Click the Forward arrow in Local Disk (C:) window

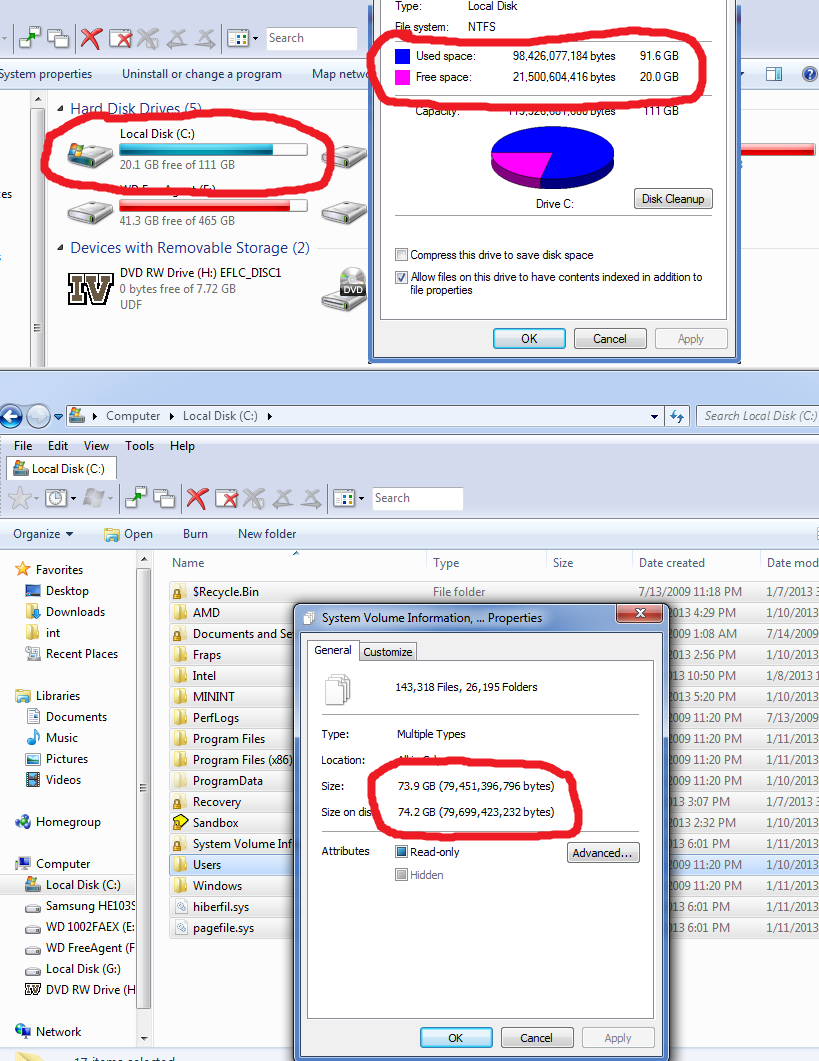(38, 416)
